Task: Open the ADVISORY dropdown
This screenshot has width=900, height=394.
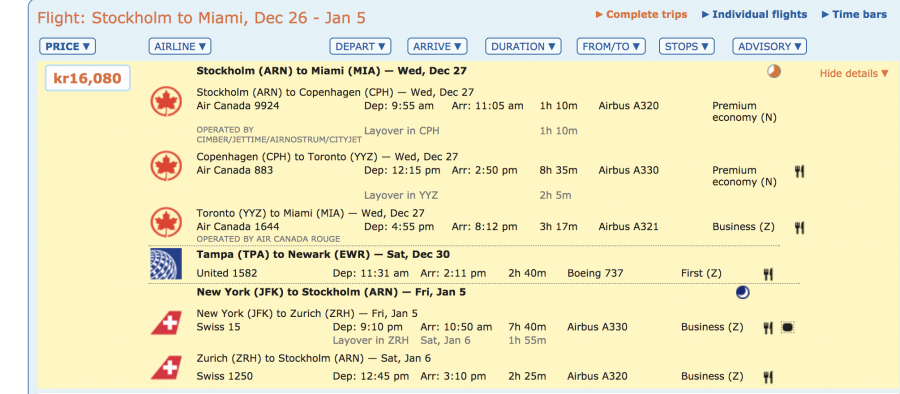Action: pyautogui.click(x=770, y=47)
